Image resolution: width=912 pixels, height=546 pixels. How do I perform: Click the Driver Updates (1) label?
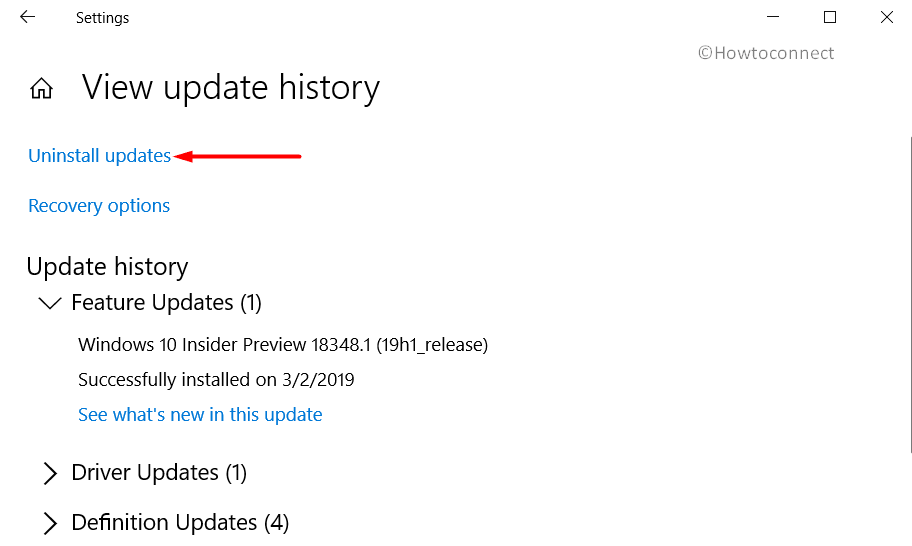158,472
